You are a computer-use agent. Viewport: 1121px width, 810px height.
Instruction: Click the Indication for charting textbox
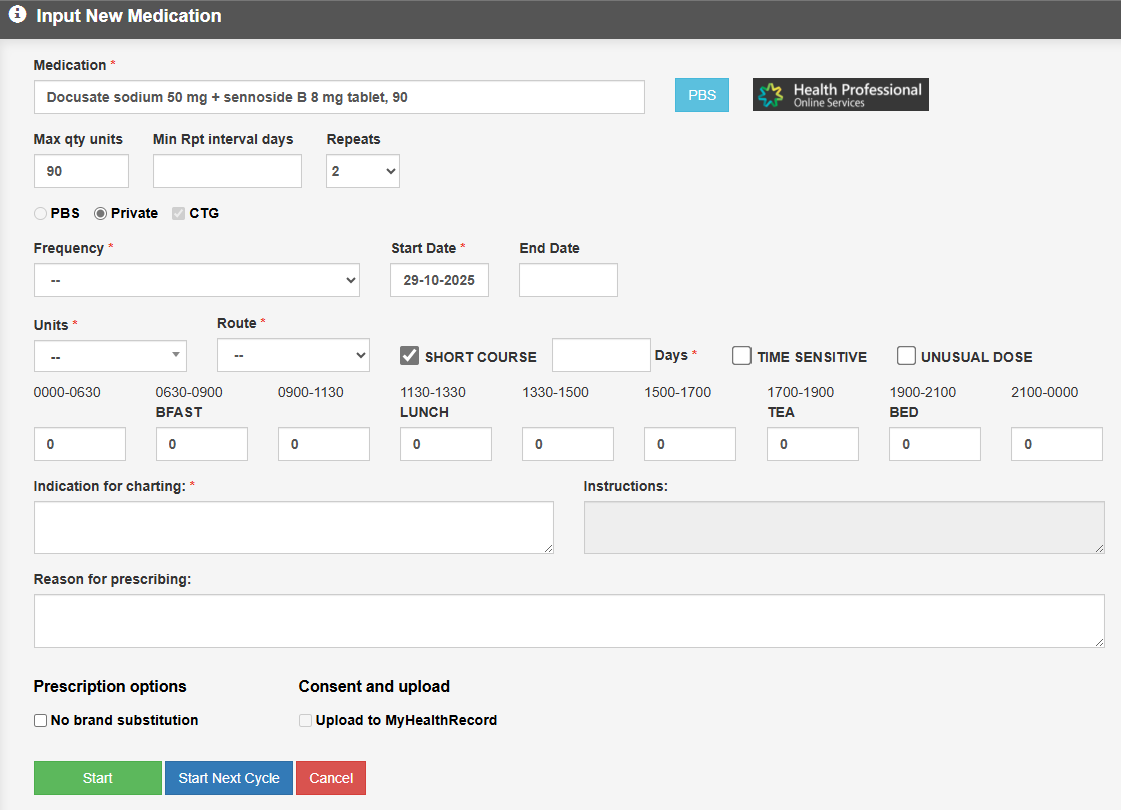[x=293, y=527]
